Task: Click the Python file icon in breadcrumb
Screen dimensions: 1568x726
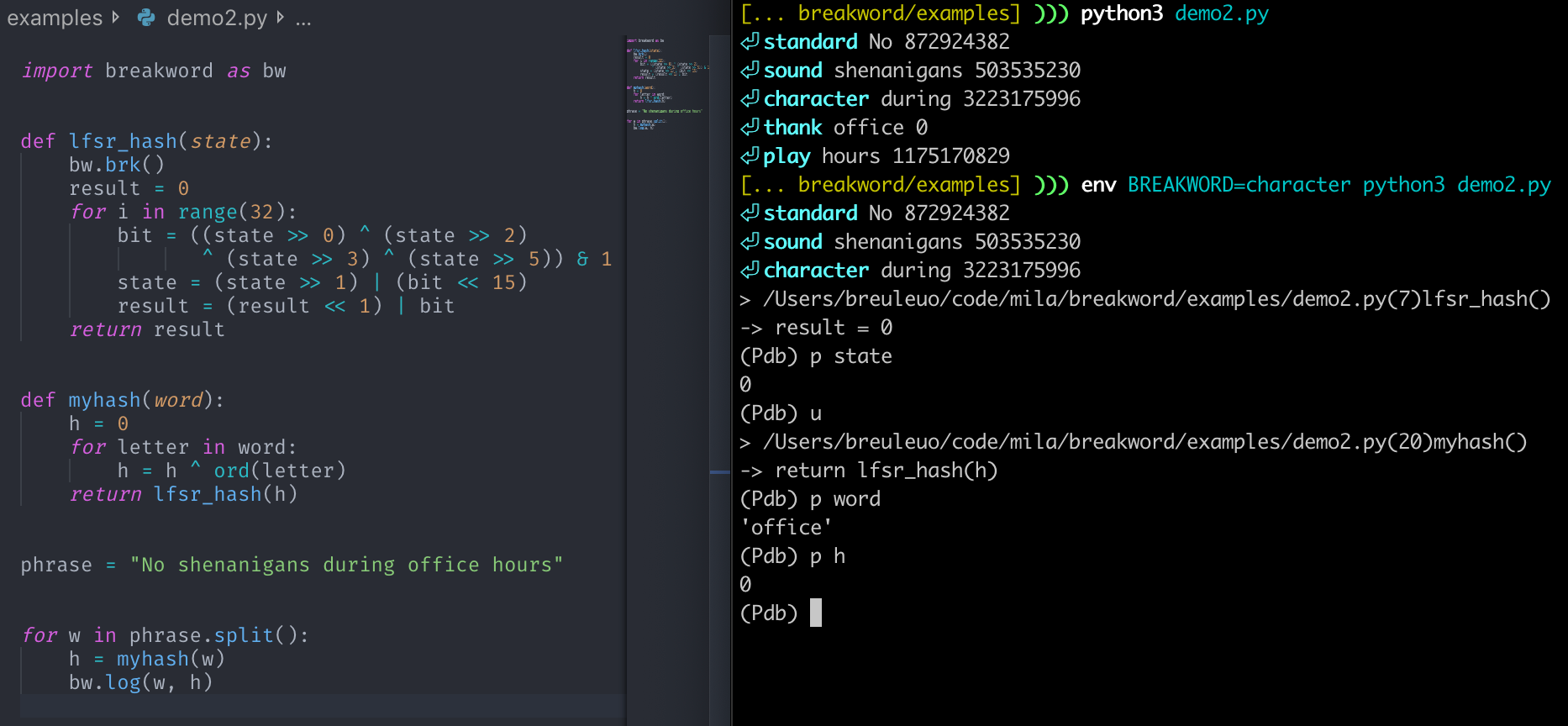Action: [x=146, y=18]
